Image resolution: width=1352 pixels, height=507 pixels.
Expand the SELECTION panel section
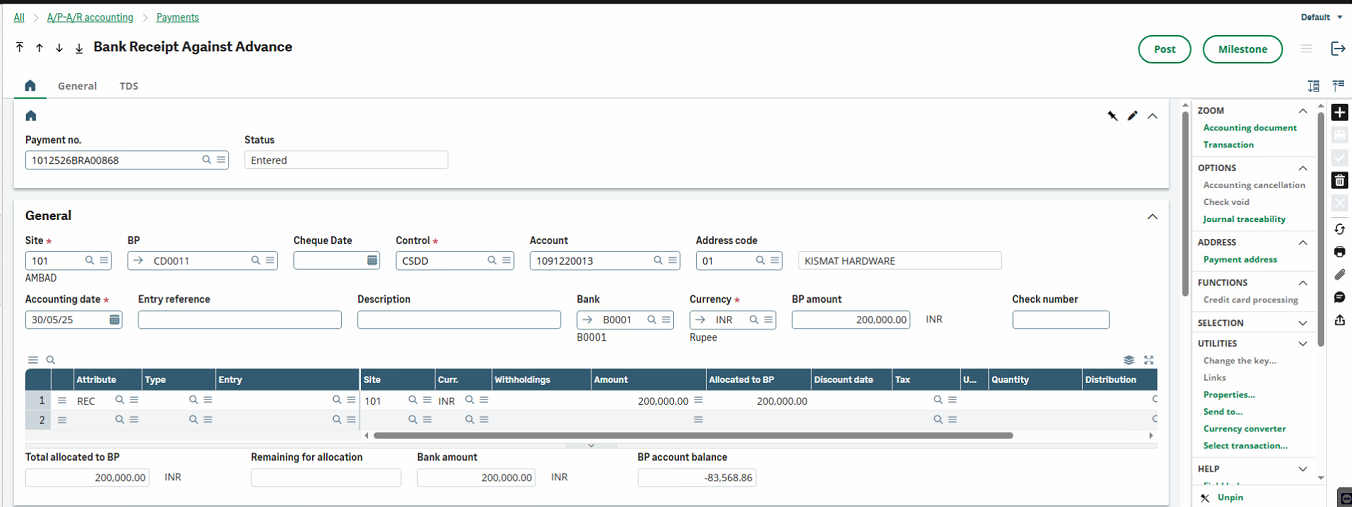pyautogui.click(x=1302, y=323)
